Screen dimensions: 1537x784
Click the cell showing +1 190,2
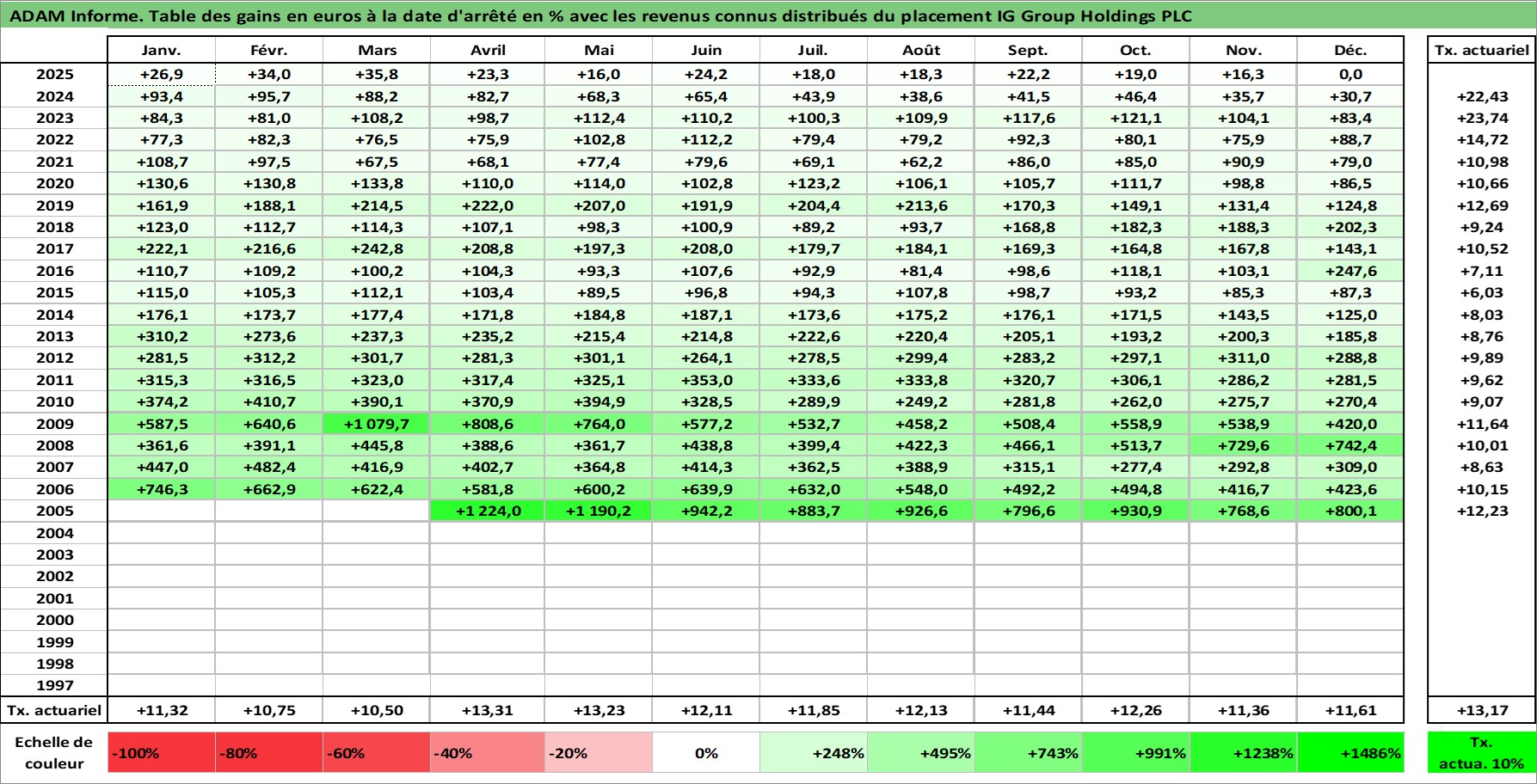coord(599,511)
